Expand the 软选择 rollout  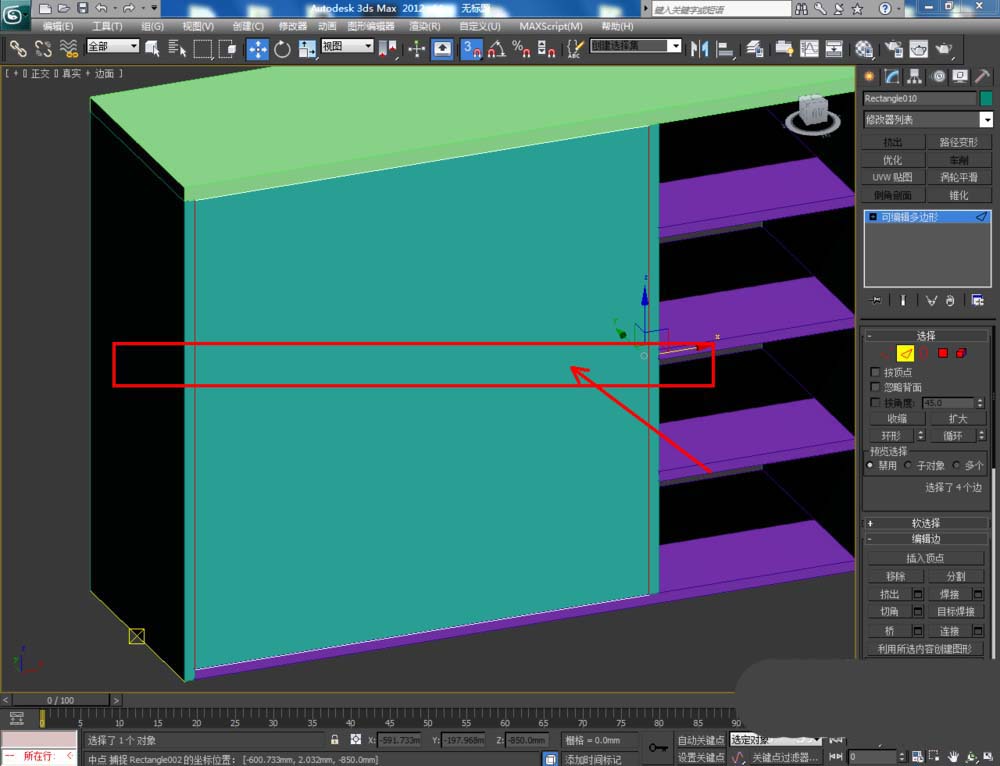coord(925,523)
